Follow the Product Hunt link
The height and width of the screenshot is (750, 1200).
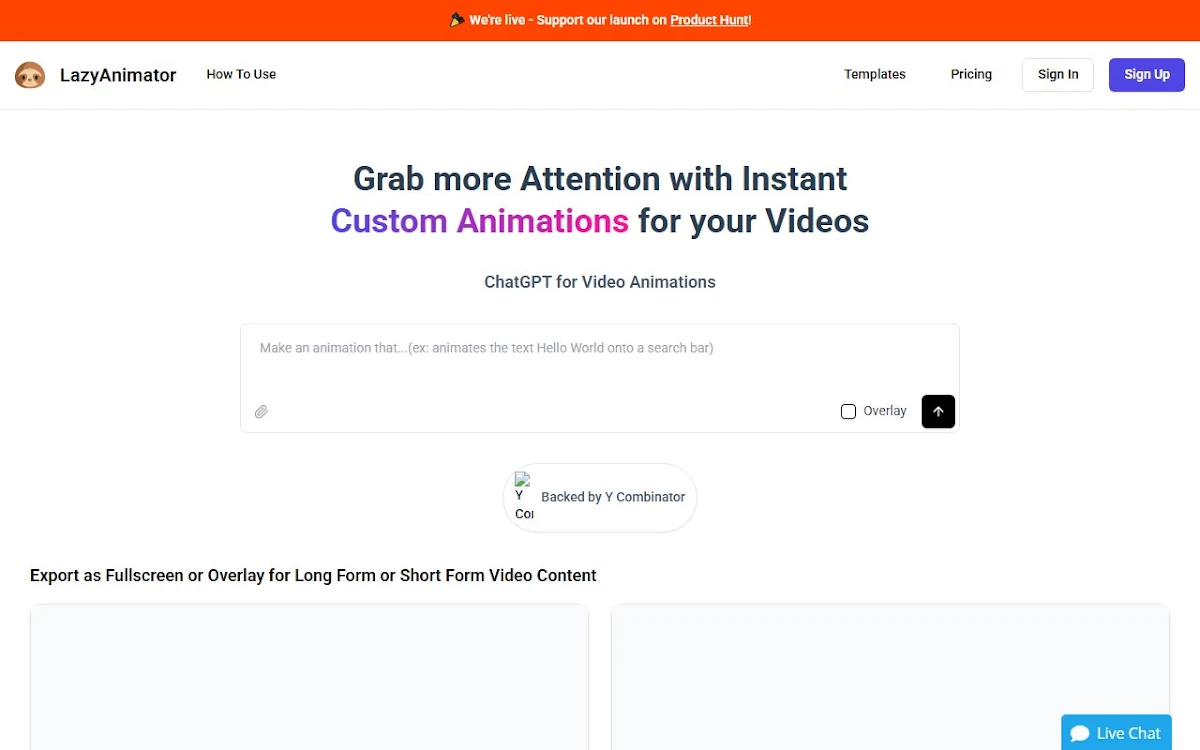709,20
